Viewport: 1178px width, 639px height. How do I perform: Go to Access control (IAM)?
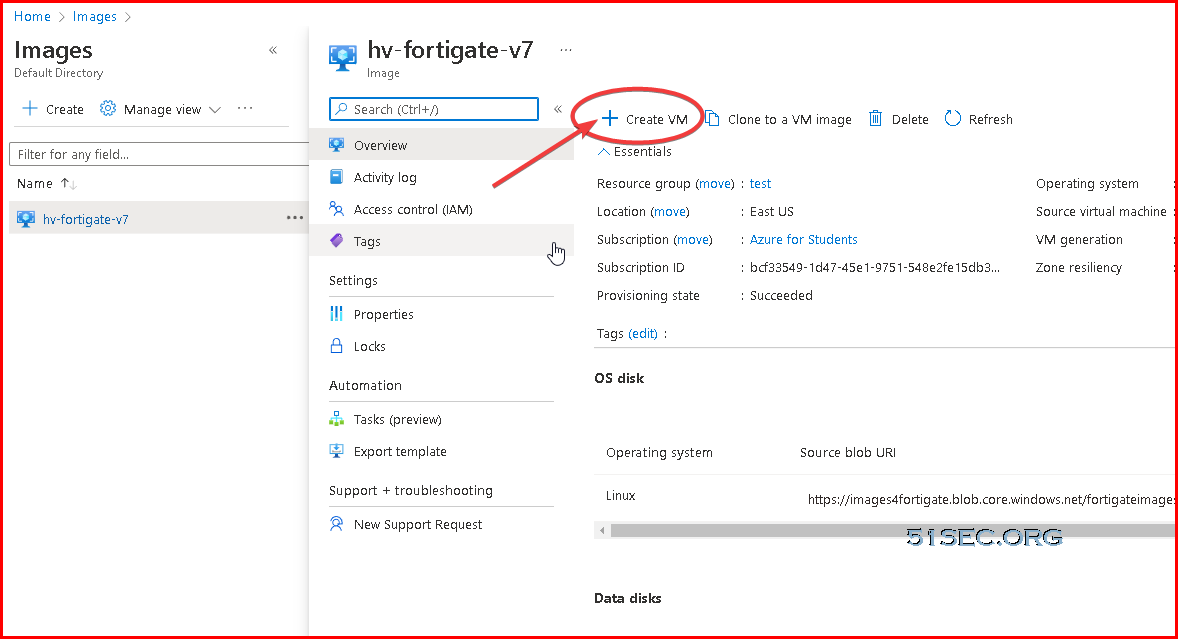[x=441, y=209]
